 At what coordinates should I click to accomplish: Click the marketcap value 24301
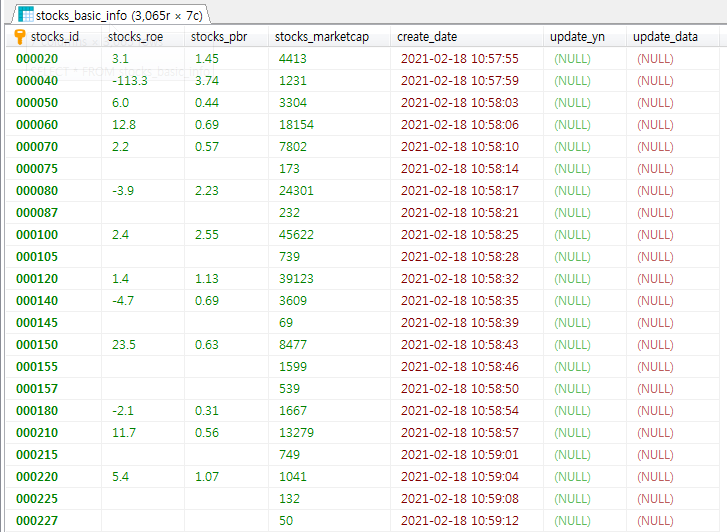(x=296, y=191)
